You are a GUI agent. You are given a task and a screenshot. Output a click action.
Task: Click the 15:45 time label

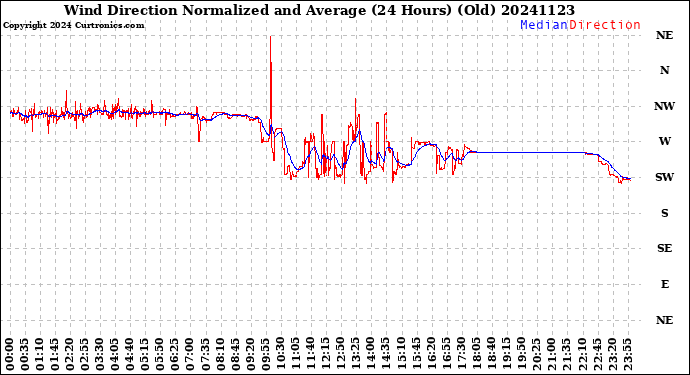point(416,354)
